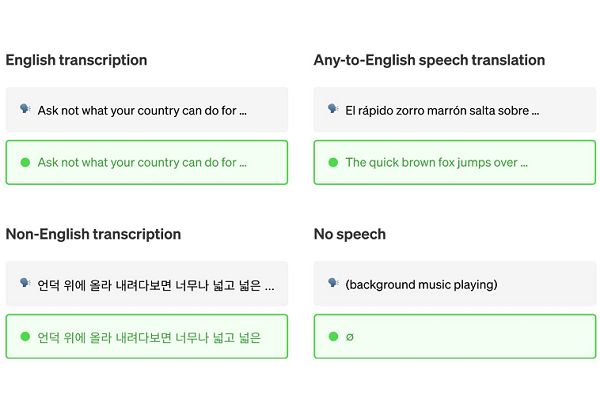Select the 'Any-to-English speech translation' heading
Screen dimensions: 600x400
(429, 60)
